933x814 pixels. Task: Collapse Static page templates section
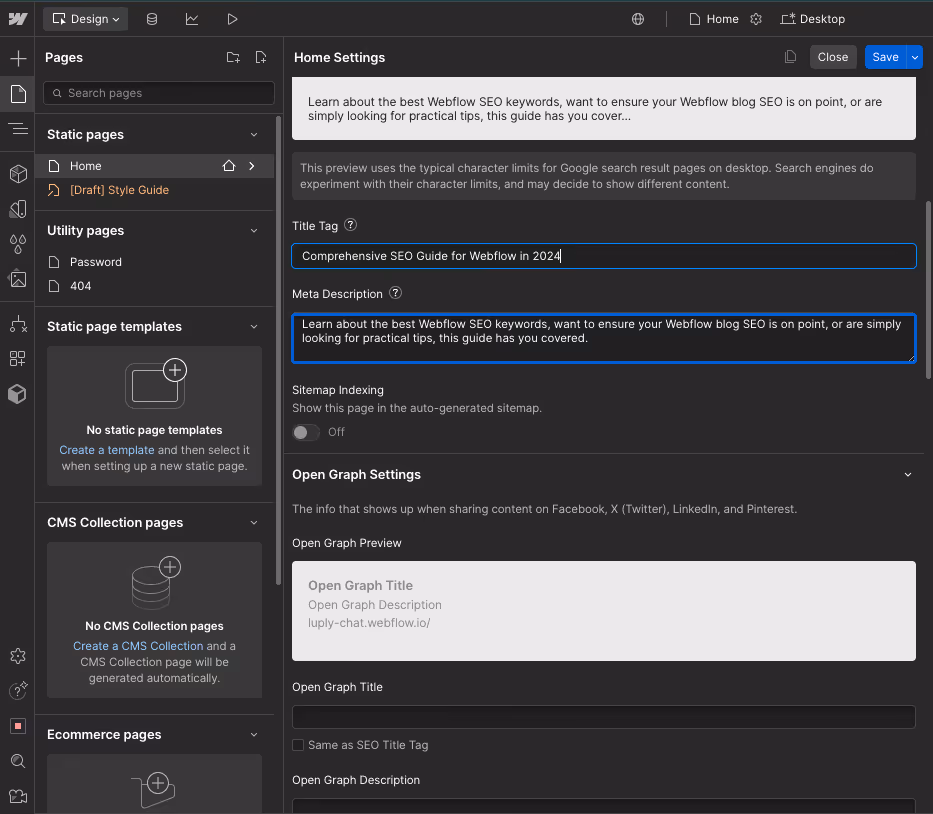254,327
